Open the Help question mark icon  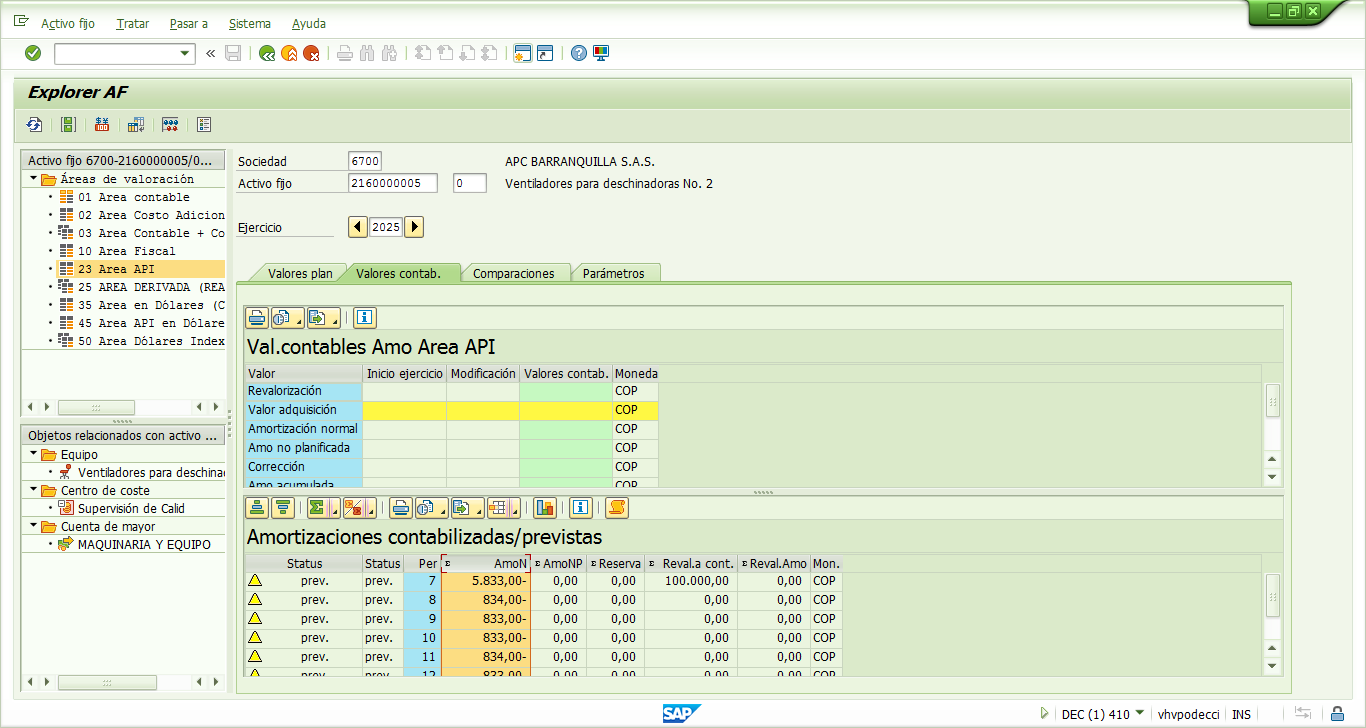pos(579,53)
